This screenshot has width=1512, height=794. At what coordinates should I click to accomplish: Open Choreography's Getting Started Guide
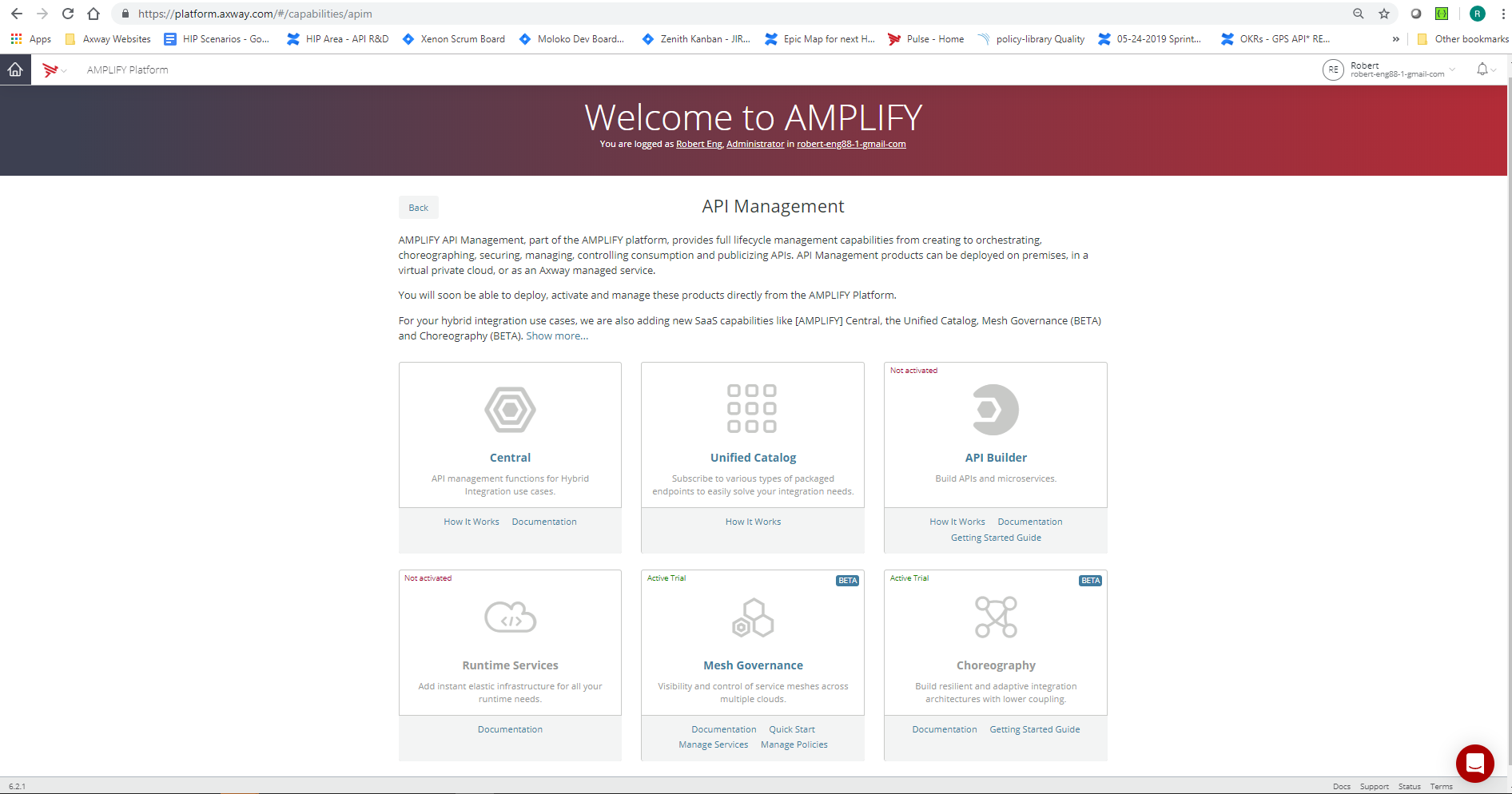pyautogui.click(x=1035, y=729)
